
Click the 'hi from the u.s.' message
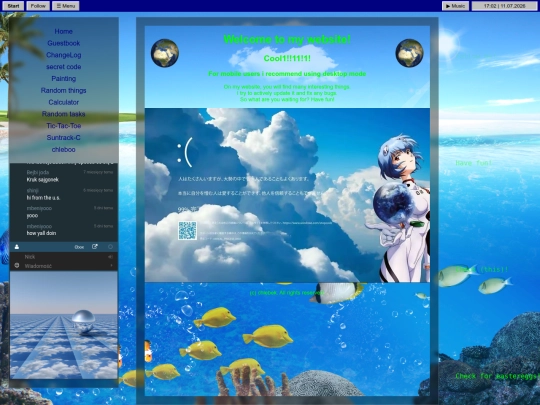point(43,198)
